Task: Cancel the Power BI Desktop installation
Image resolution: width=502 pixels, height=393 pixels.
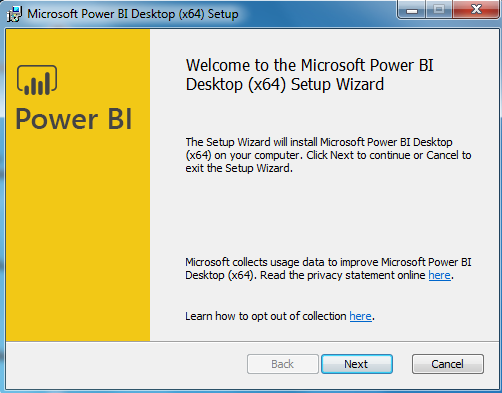Action: 447,364
